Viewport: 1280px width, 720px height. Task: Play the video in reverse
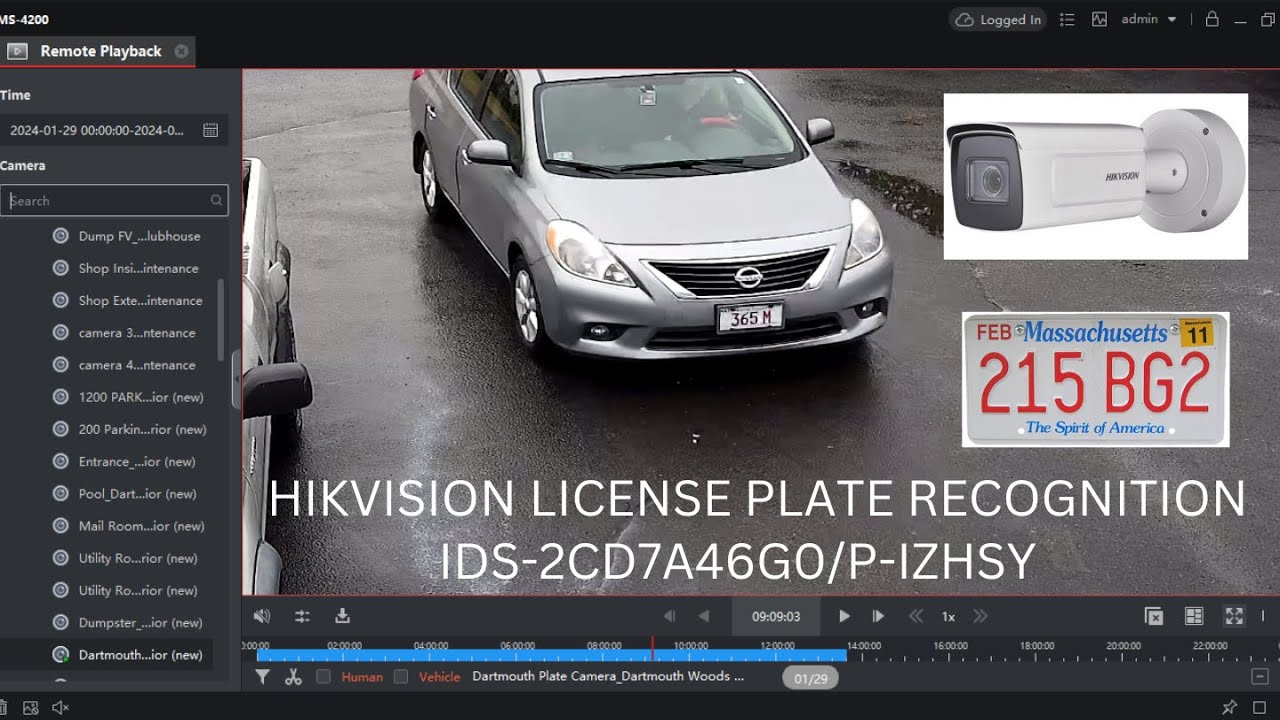click(x=704, y=617)
